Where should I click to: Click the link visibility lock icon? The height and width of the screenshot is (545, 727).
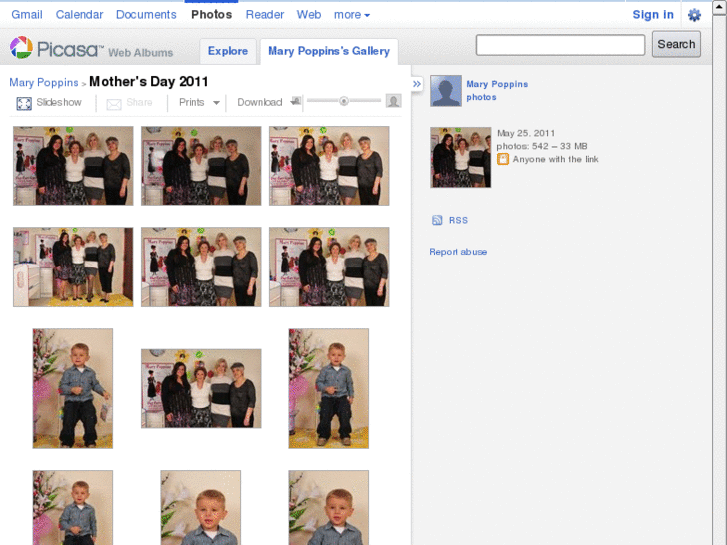pyautogui.click(x=503, y=160)
